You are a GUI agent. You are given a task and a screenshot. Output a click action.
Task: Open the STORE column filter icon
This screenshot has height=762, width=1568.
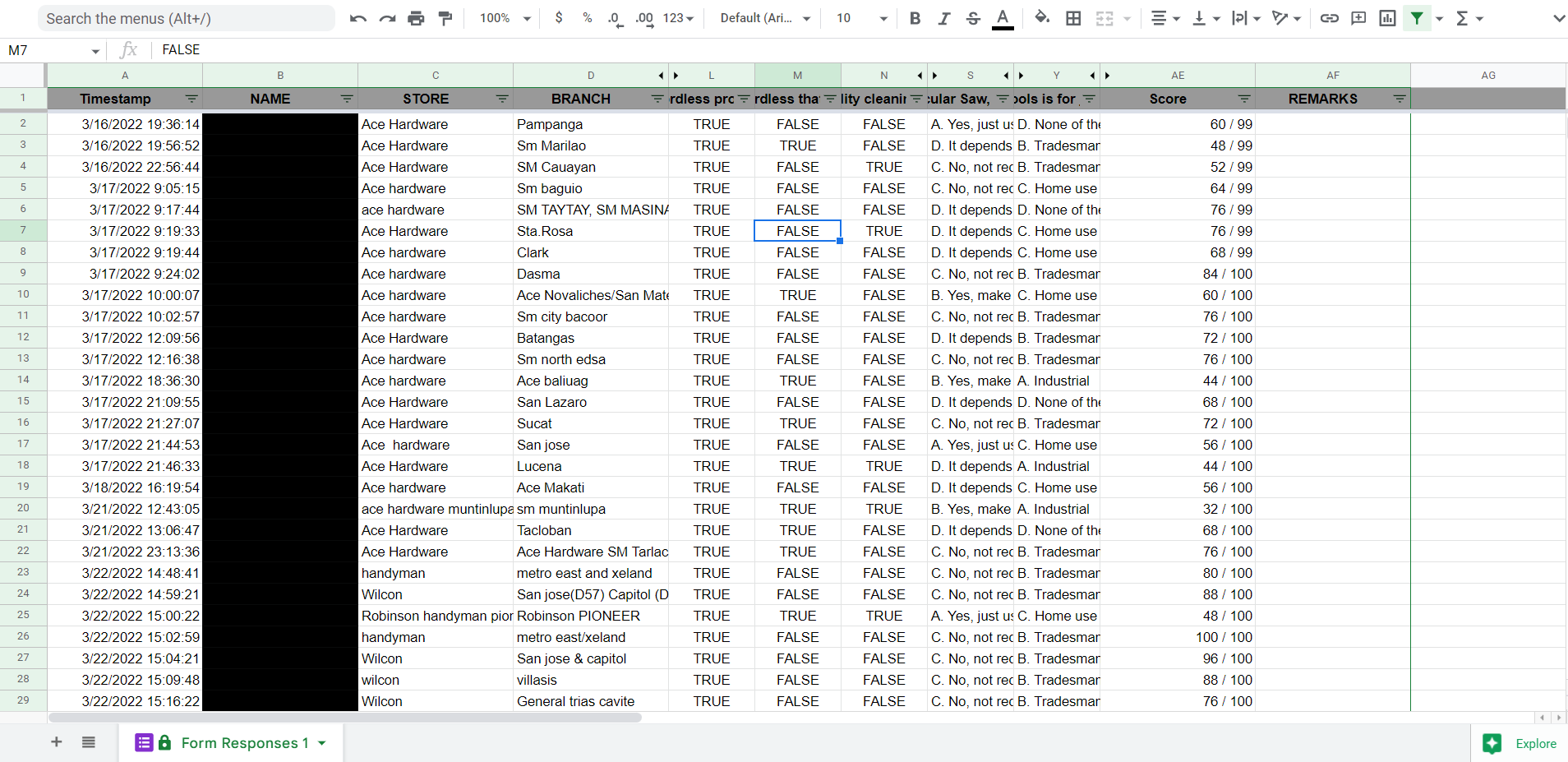click(x=502, y=99)
